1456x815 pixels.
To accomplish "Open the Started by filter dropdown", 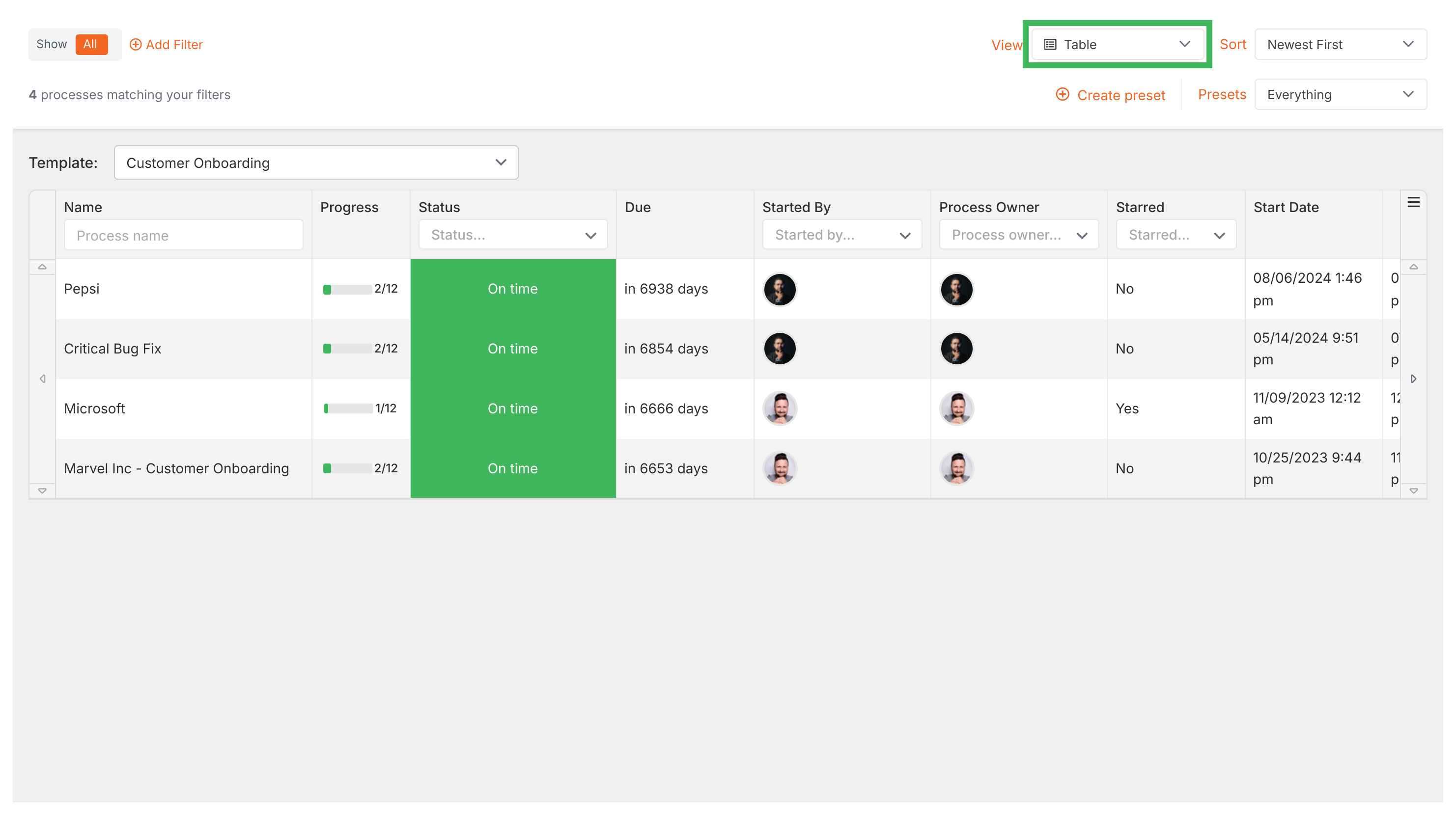I will tap(841, 235).
